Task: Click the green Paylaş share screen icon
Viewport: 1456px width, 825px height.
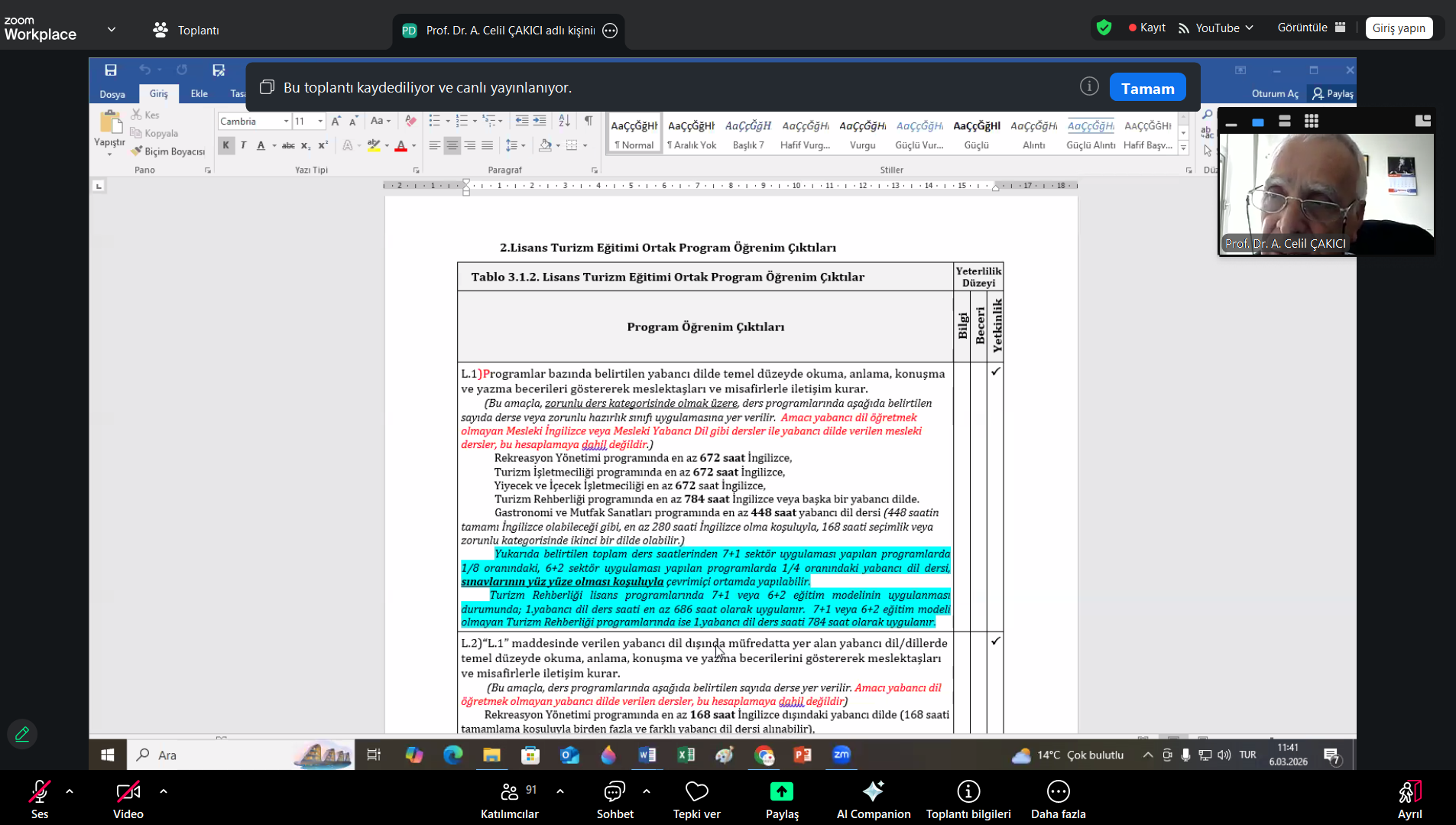Action: (781, 792)
